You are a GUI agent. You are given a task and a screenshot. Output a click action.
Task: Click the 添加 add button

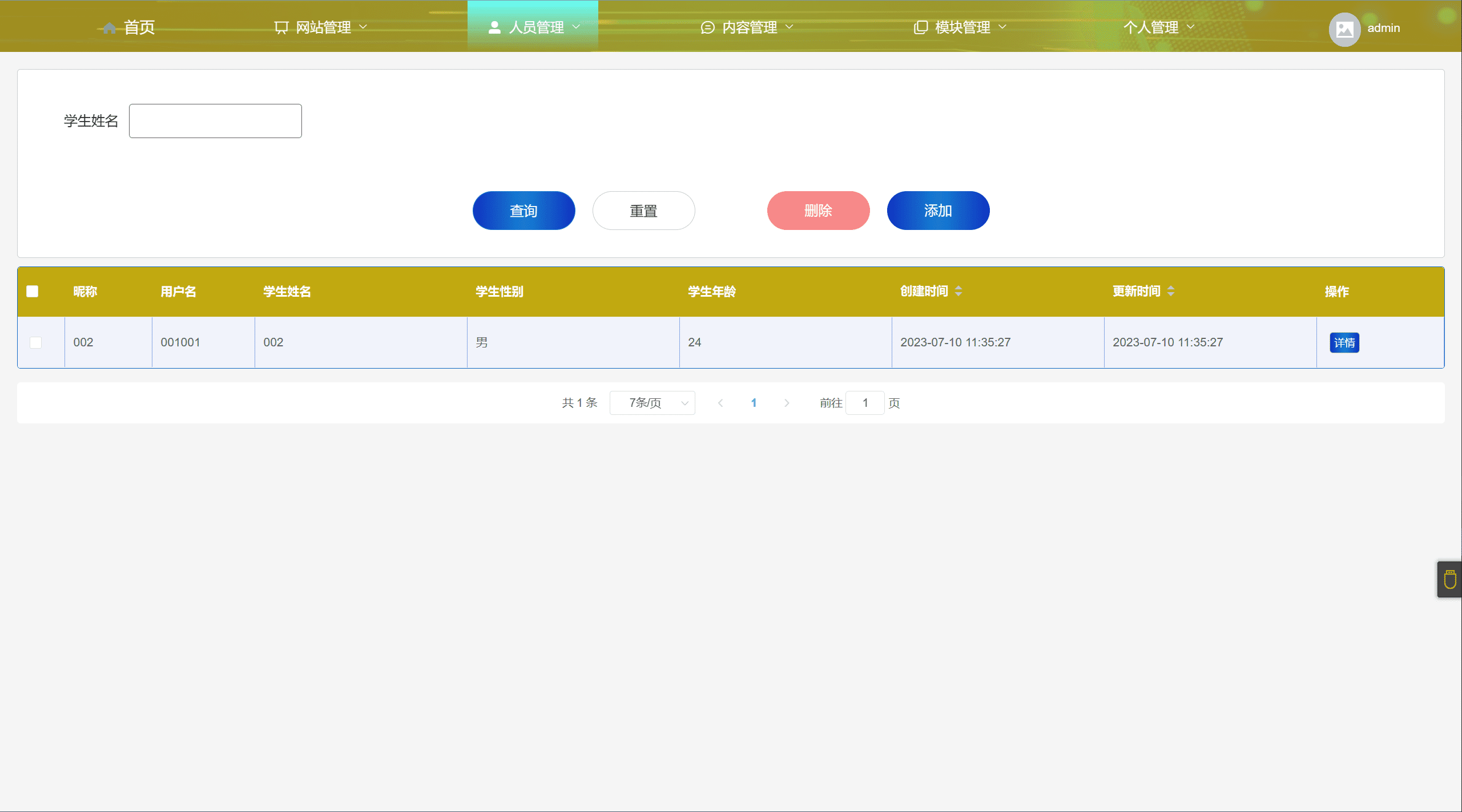click(938, 211)
